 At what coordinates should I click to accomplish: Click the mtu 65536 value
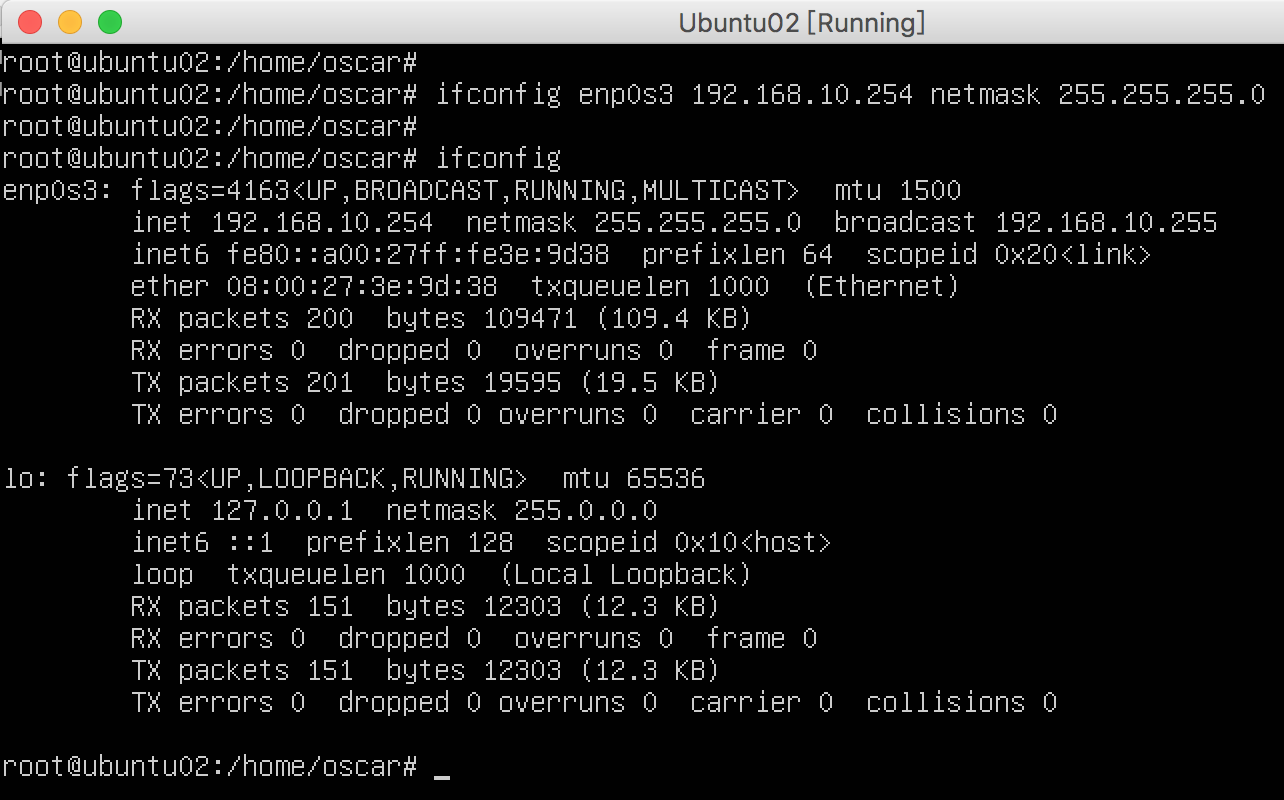tap(665, 479)
